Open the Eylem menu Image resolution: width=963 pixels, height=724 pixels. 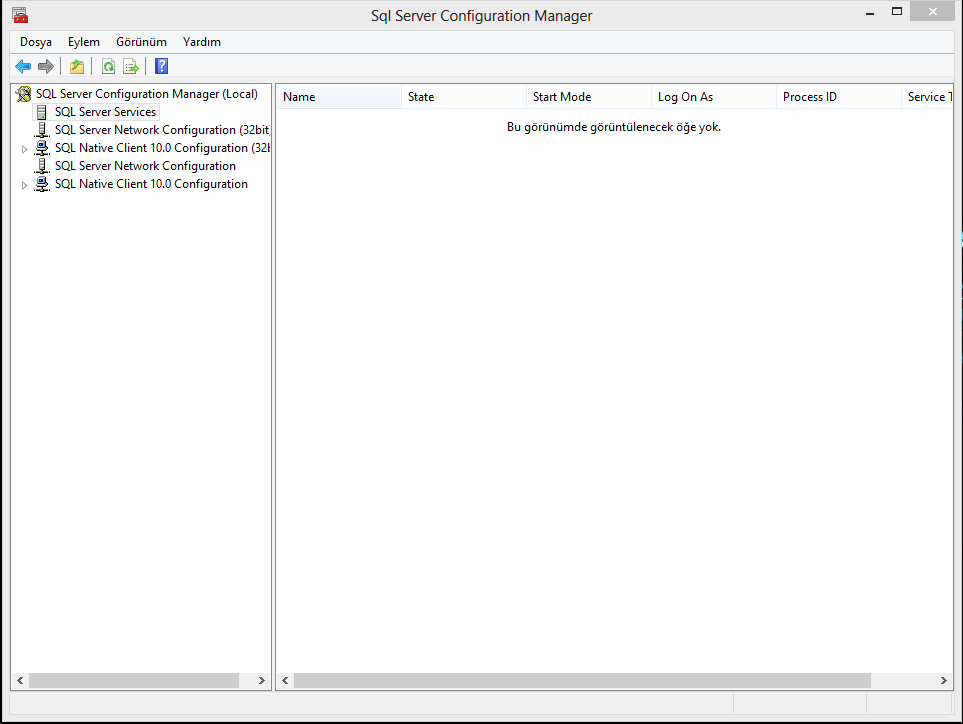click(84, 42)
